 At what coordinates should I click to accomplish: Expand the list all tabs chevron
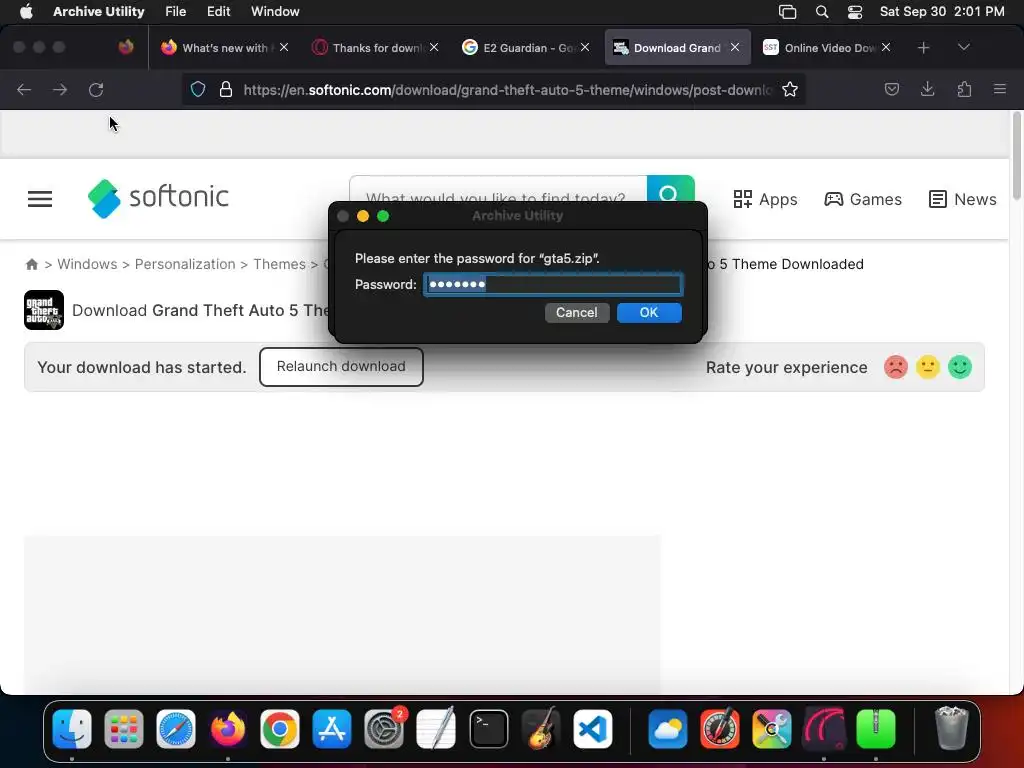pos(963,47)
